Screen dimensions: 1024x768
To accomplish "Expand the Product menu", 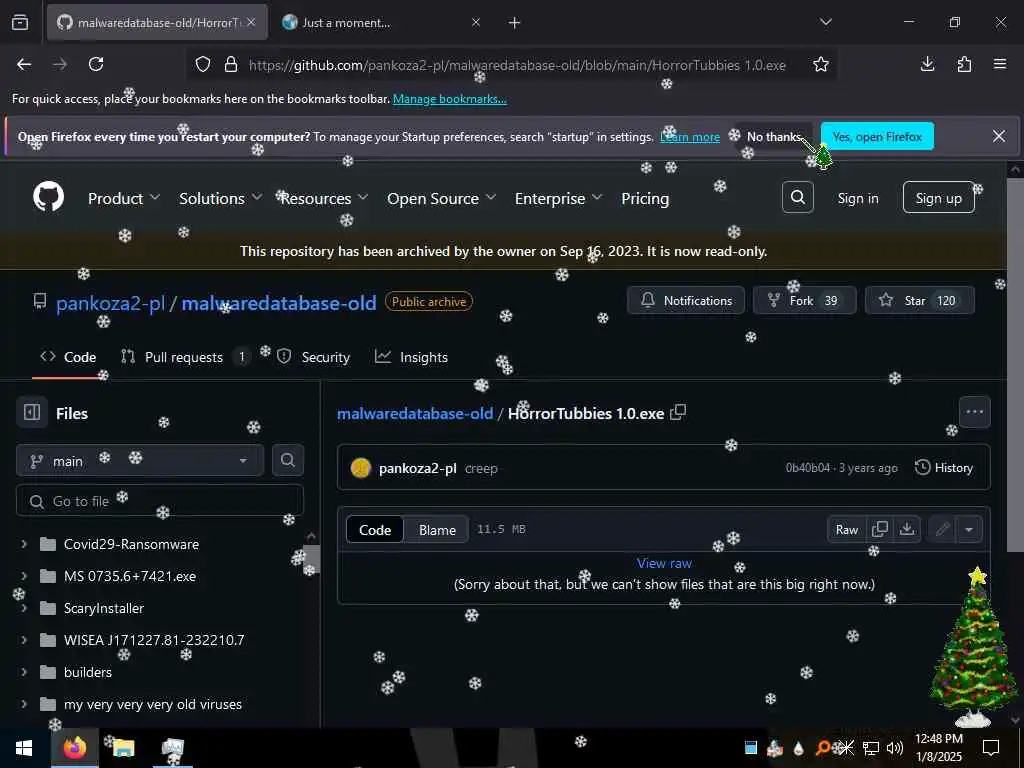I will (x=123, y=198).
